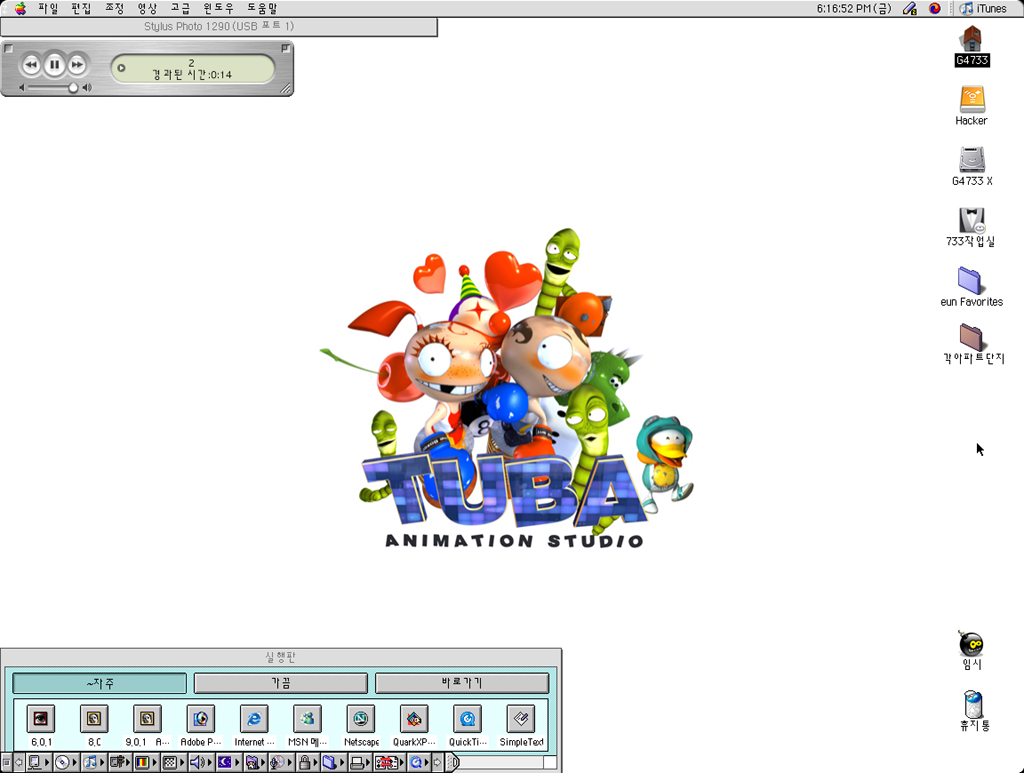1024x773 pixels.
Task: Select the 휴지통 trash icon
Action: click(971, 704)
